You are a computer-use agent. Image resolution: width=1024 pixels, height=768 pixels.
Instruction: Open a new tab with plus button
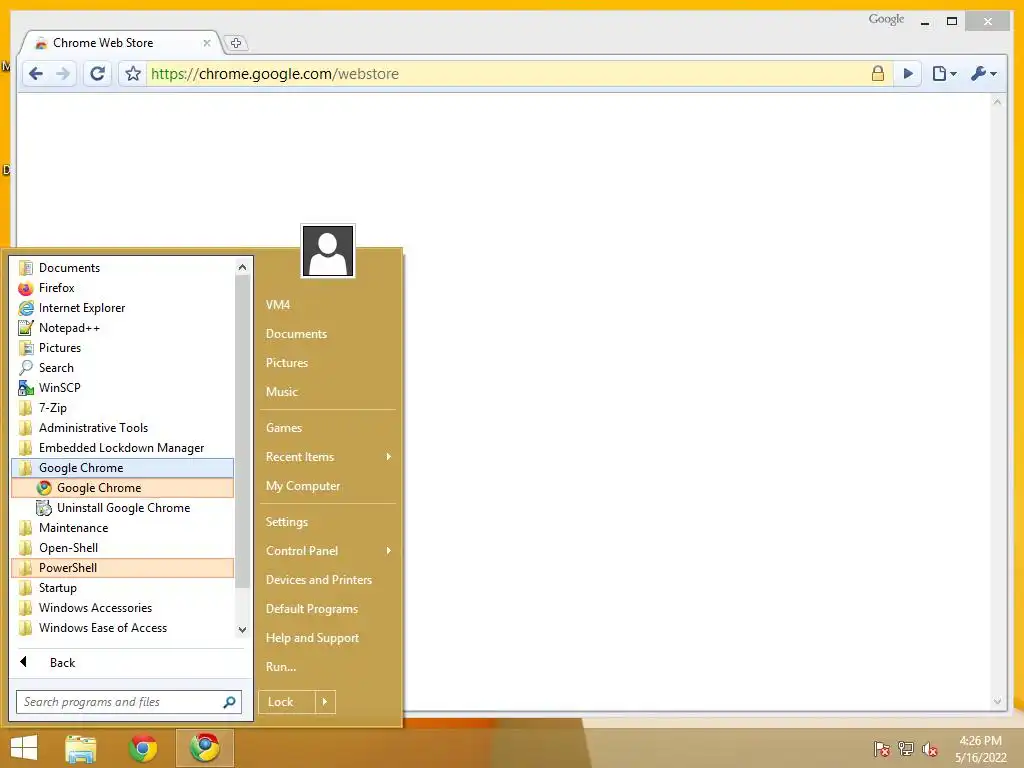tap(236, 43)
